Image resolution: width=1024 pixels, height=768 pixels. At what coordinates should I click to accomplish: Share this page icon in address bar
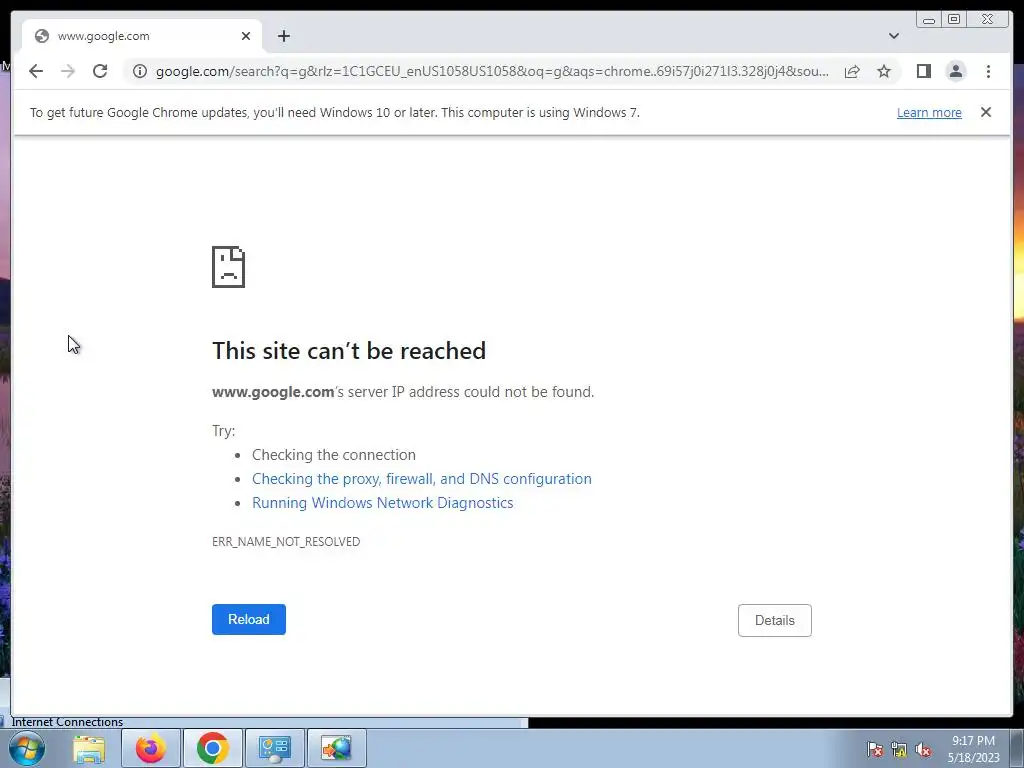(x=852, y=71)
